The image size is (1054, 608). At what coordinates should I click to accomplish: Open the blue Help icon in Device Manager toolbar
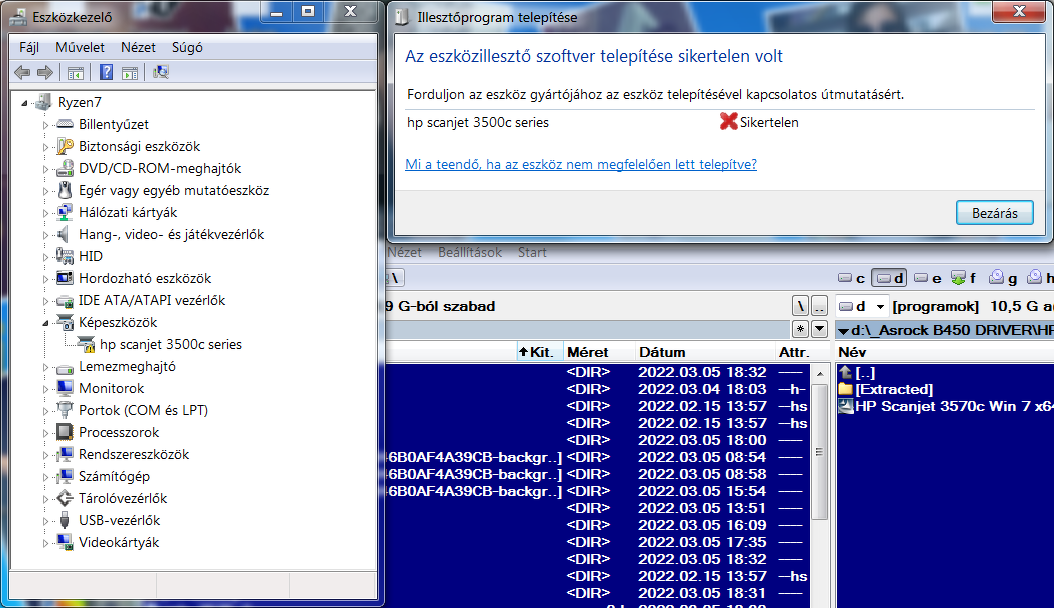[106, 72]
